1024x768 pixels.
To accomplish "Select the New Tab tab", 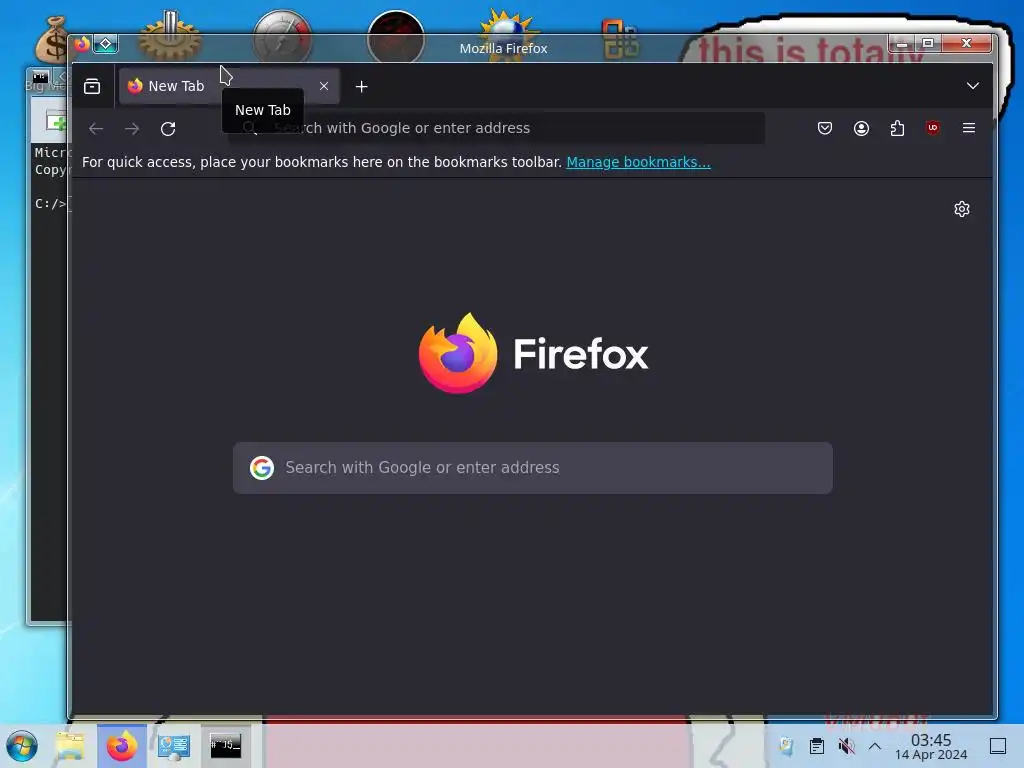I will (x=229, y=86).
